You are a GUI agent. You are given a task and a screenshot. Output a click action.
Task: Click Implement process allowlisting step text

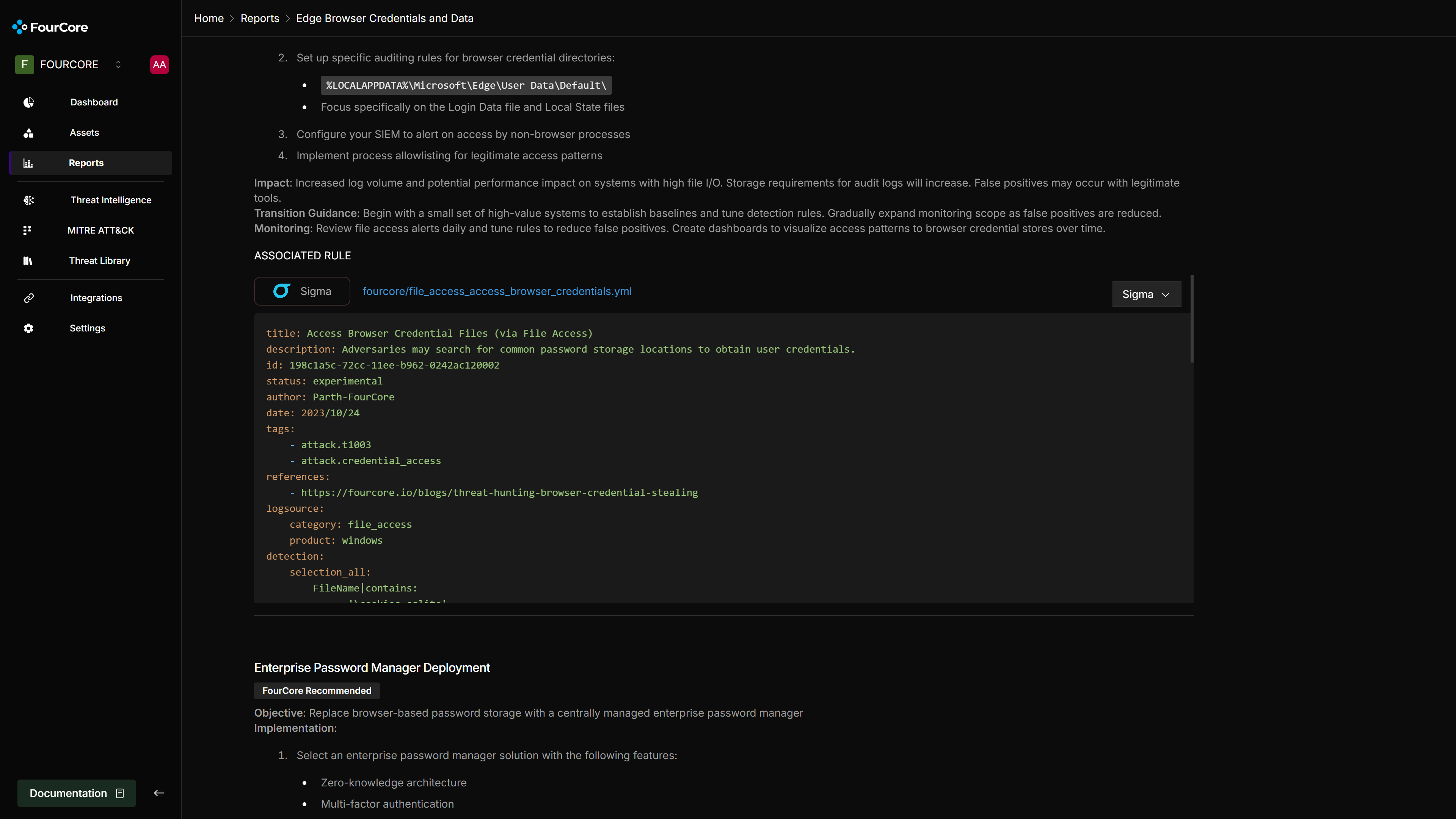click(x=449, y=155)
